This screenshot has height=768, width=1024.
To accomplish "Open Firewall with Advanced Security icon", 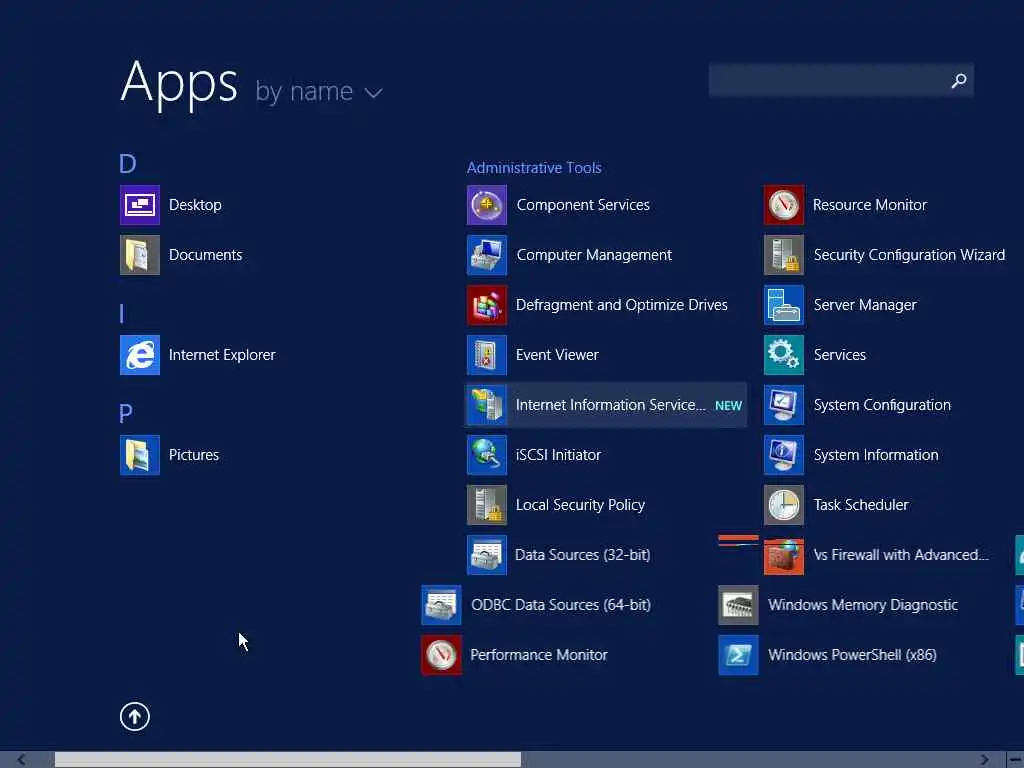I will point(784,556).
